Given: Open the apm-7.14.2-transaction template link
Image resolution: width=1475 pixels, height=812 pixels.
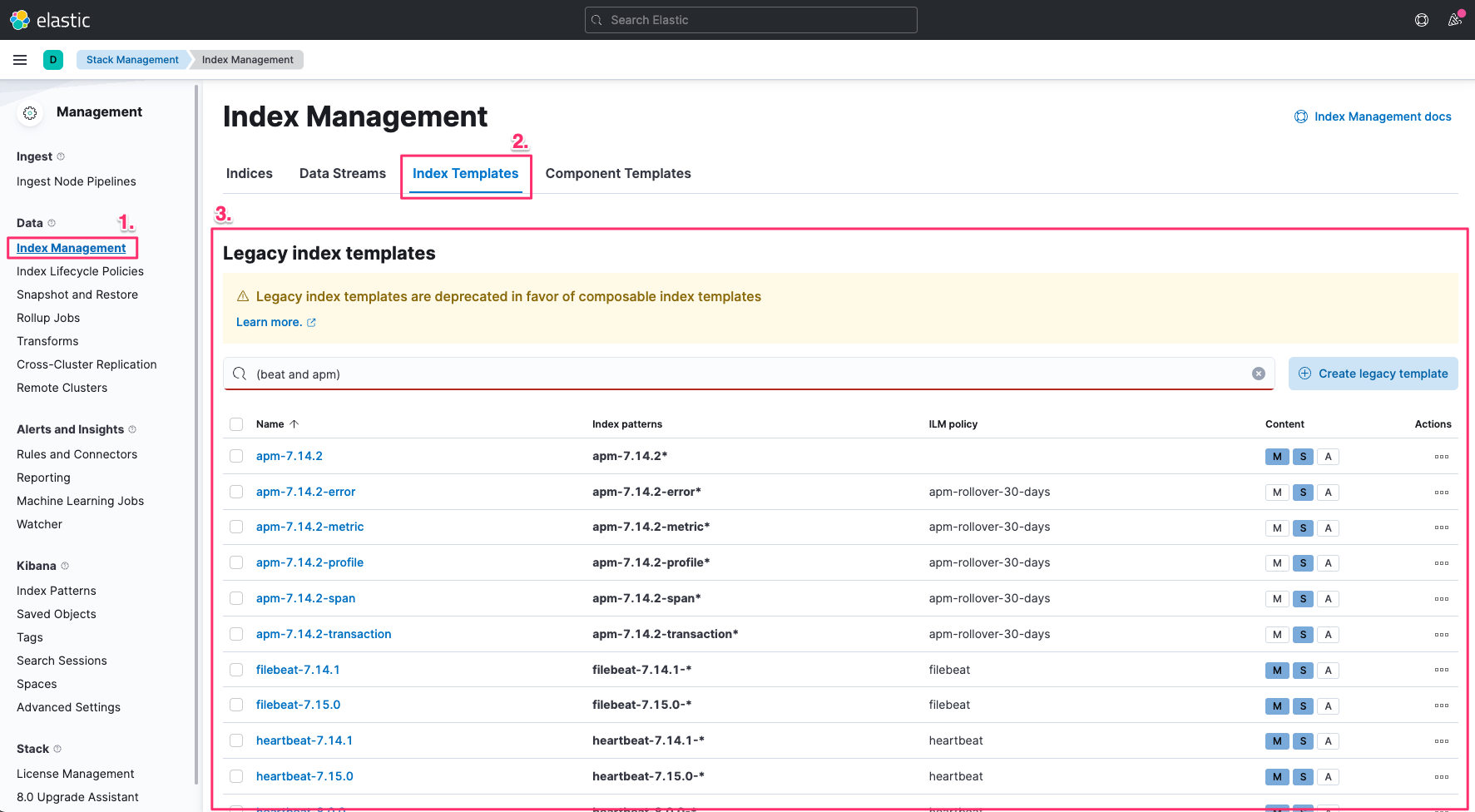Looking at the screenshot, I should 324,634.
